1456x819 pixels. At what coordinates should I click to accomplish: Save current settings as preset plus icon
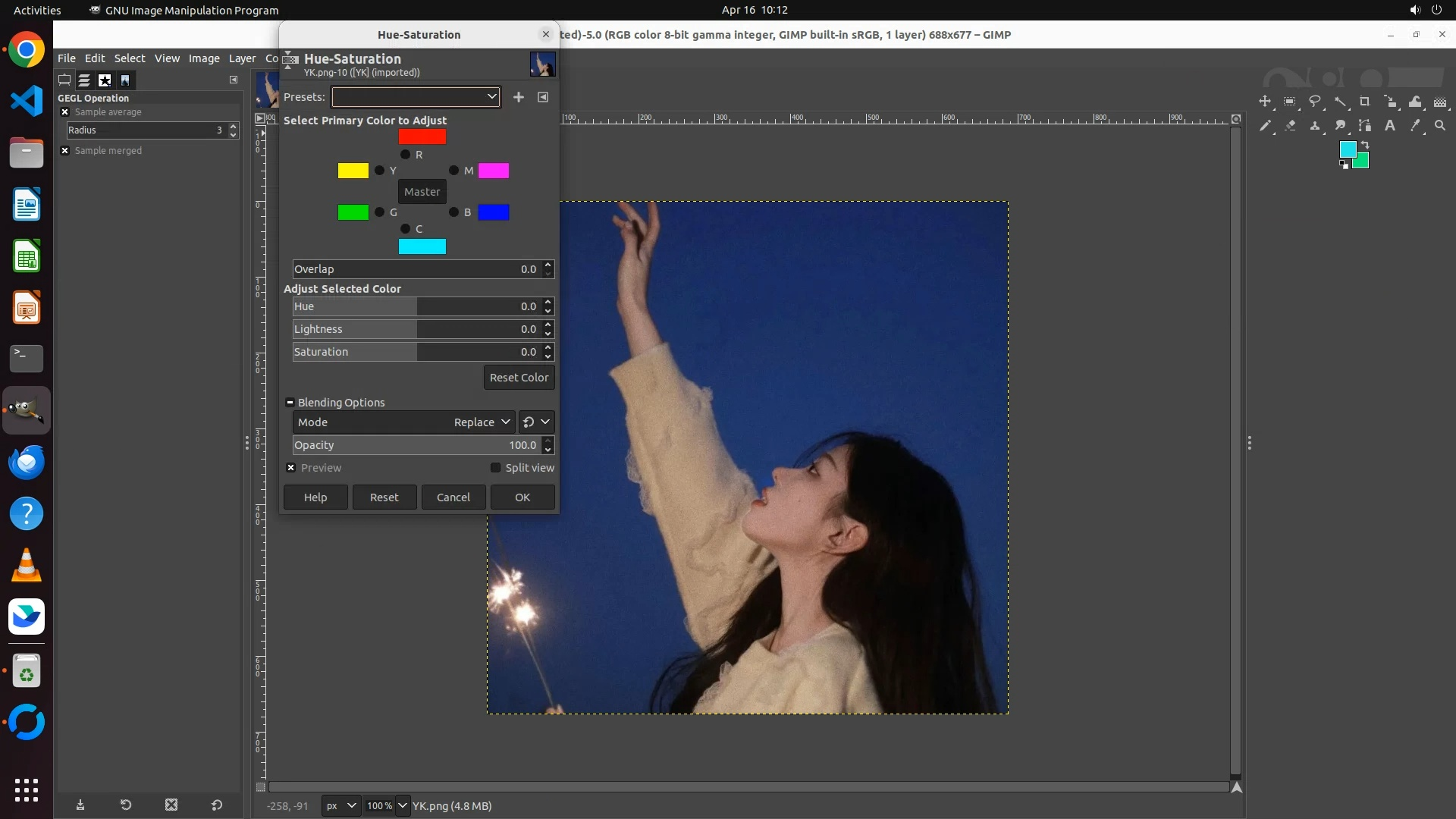pyautogui.click(x=519, y=97)
